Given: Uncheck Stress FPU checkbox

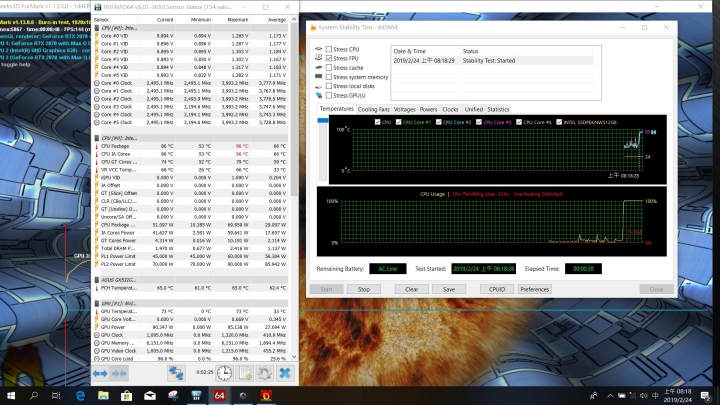Looking at the screenshot, I should [x=329, y=58].
